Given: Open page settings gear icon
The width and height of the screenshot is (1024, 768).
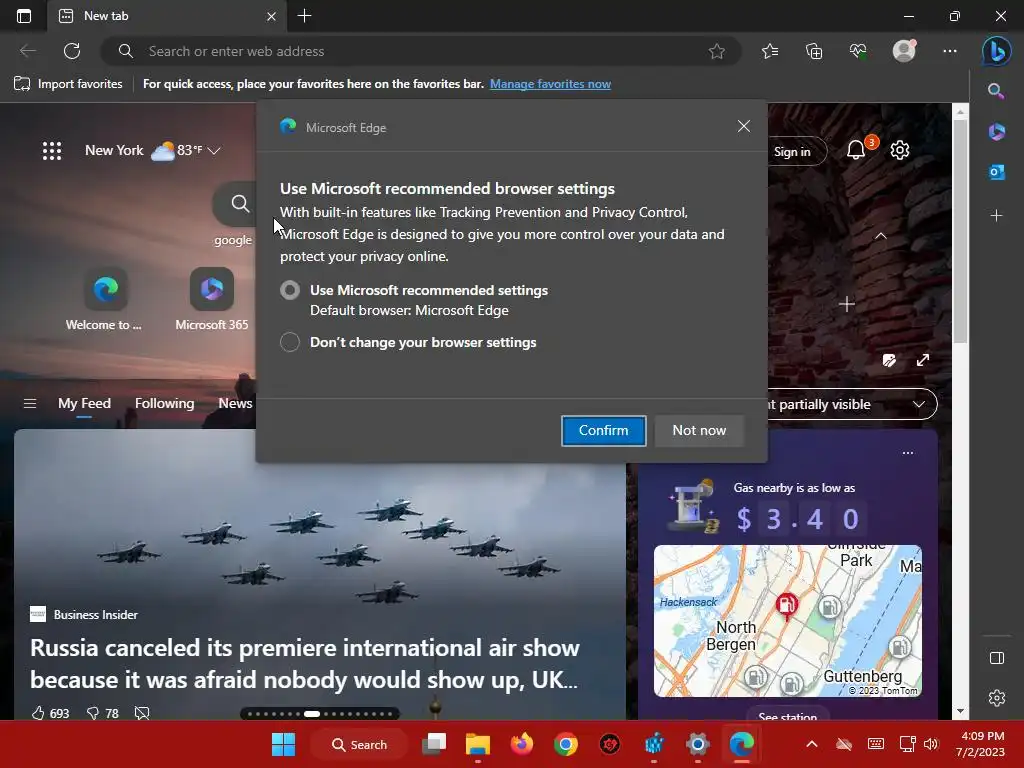Looking at the screenshot, I should [x=900, y=150].
